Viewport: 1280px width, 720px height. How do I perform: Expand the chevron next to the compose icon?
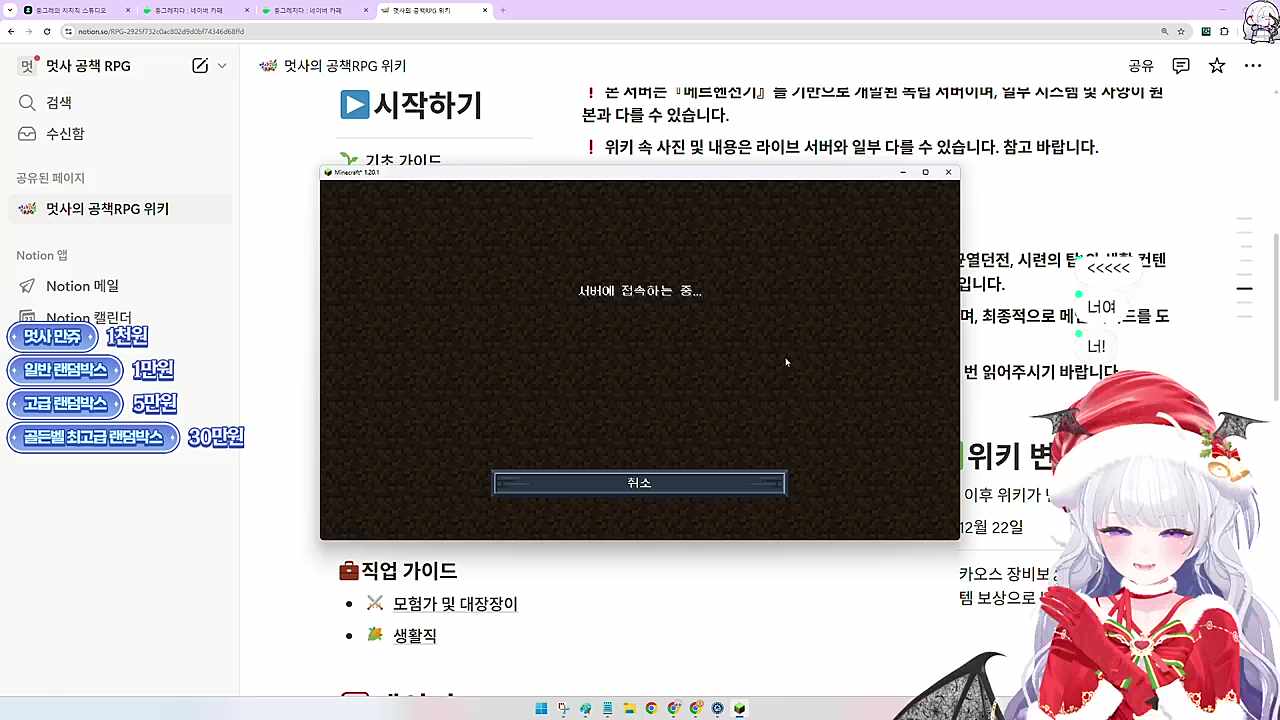(220, 66)
